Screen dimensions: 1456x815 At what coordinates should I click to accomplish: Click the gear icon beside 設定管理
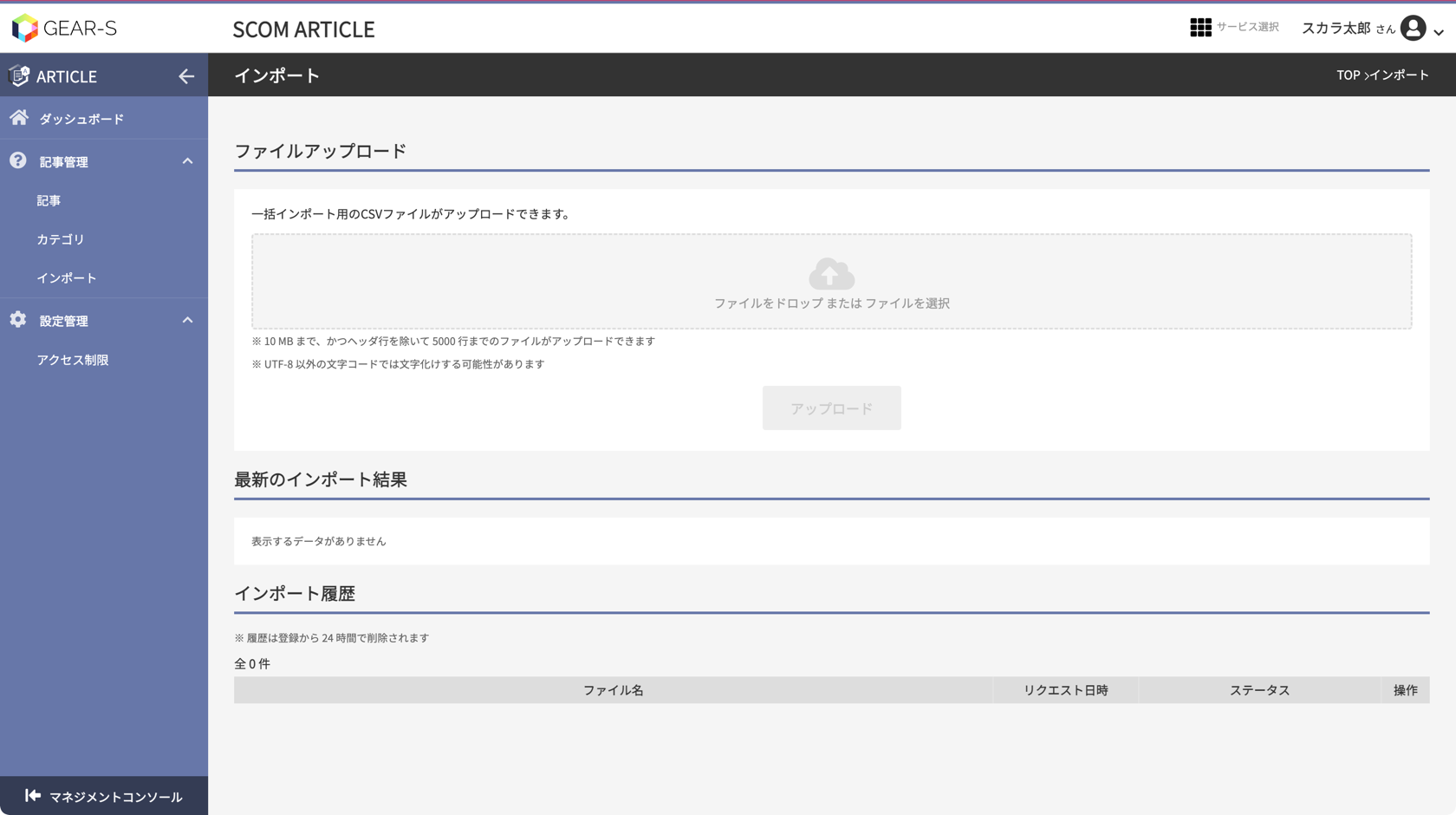pos(18,319)
